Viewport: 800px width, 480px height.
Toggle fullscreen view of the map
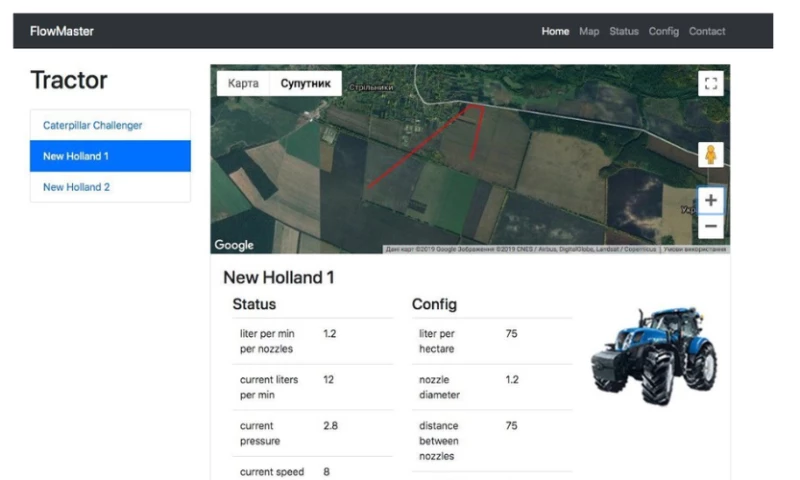(711, 84)
